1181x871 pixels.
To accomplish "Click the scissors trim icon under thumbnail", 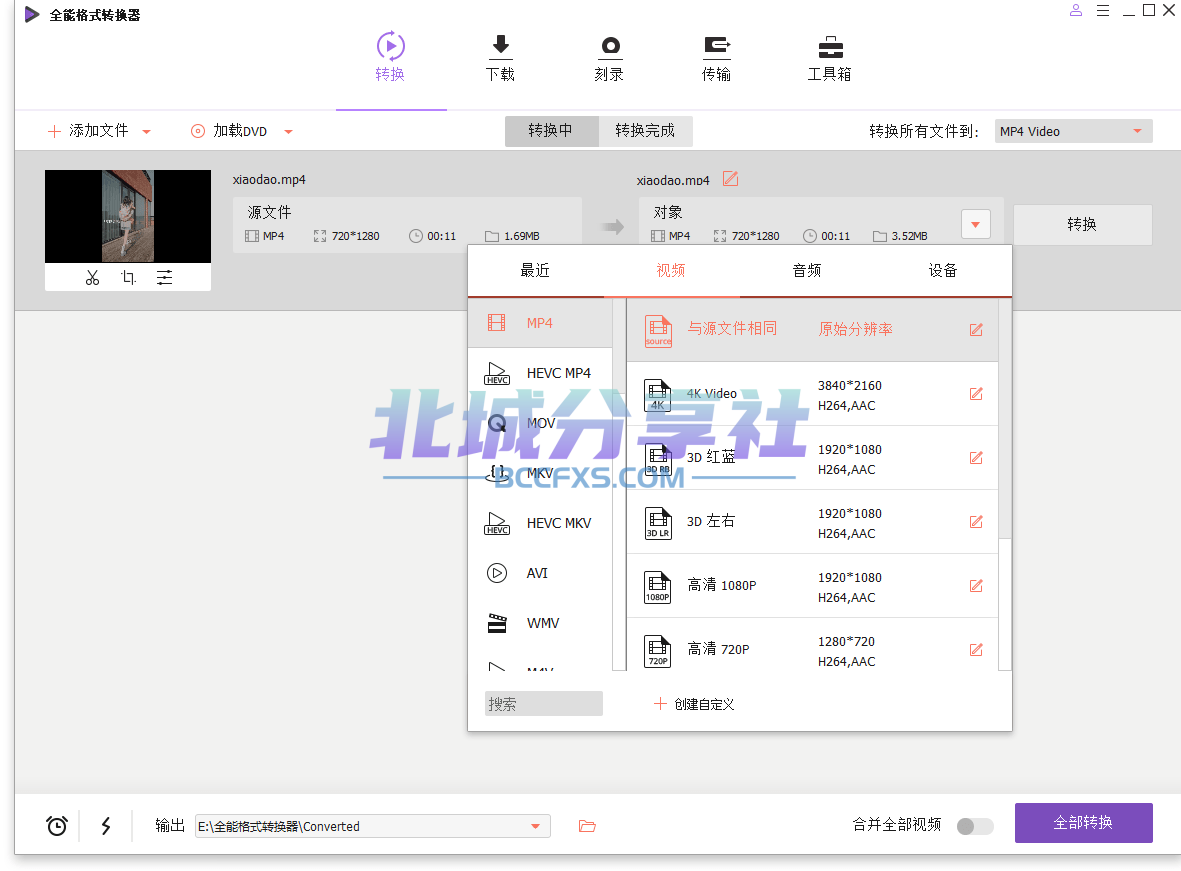I will point(92,278).
